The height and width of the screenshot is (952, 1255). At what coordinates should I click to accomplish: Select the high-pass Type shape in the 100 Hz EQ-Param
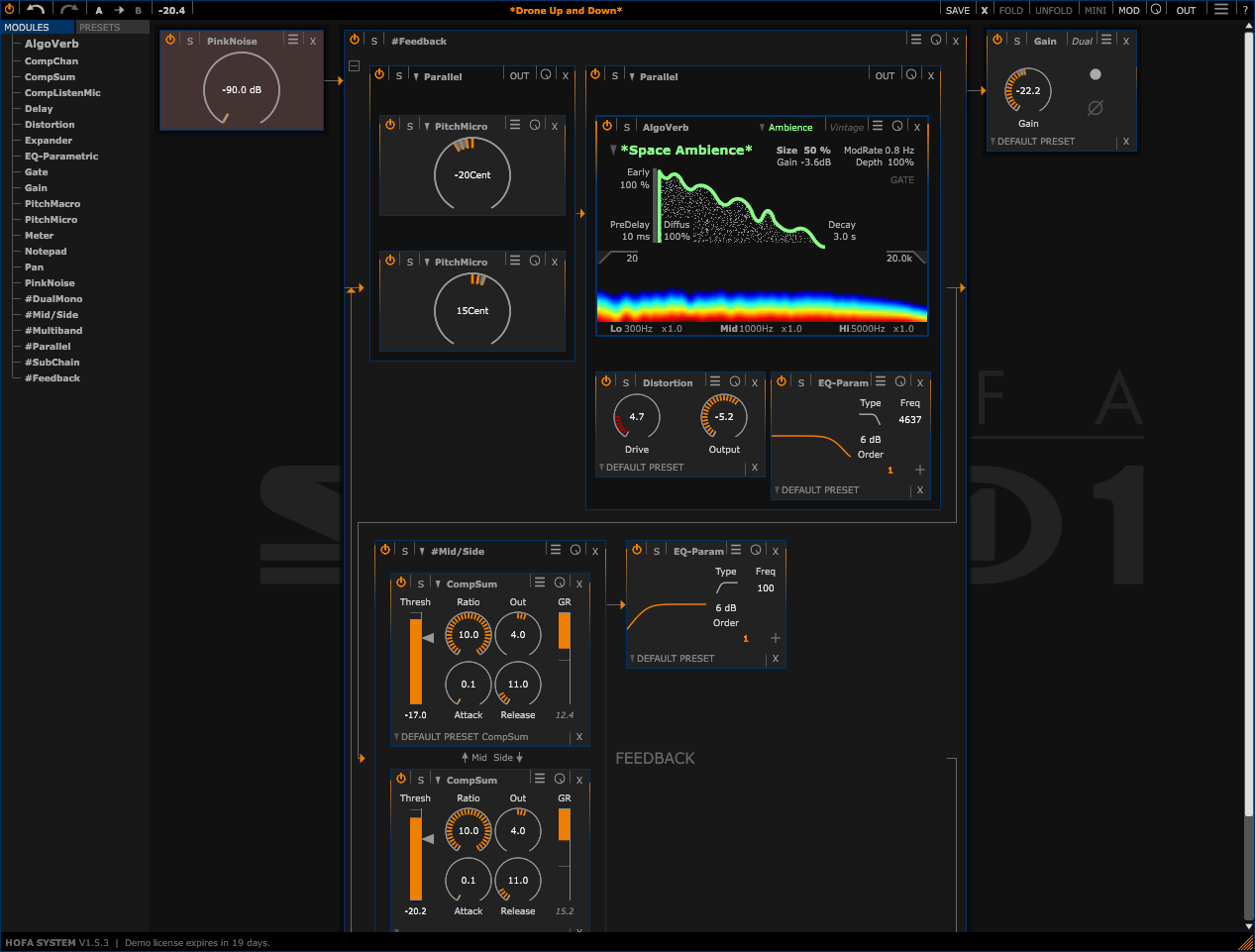coord(726,587)
